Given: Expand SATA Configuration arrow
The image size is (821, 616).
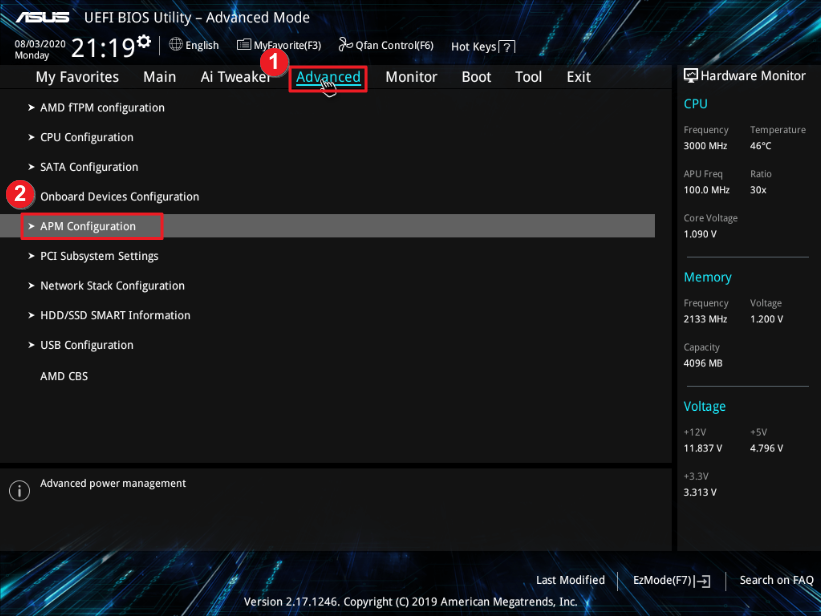Looking at the screenshot, I should tap(31, 167).
